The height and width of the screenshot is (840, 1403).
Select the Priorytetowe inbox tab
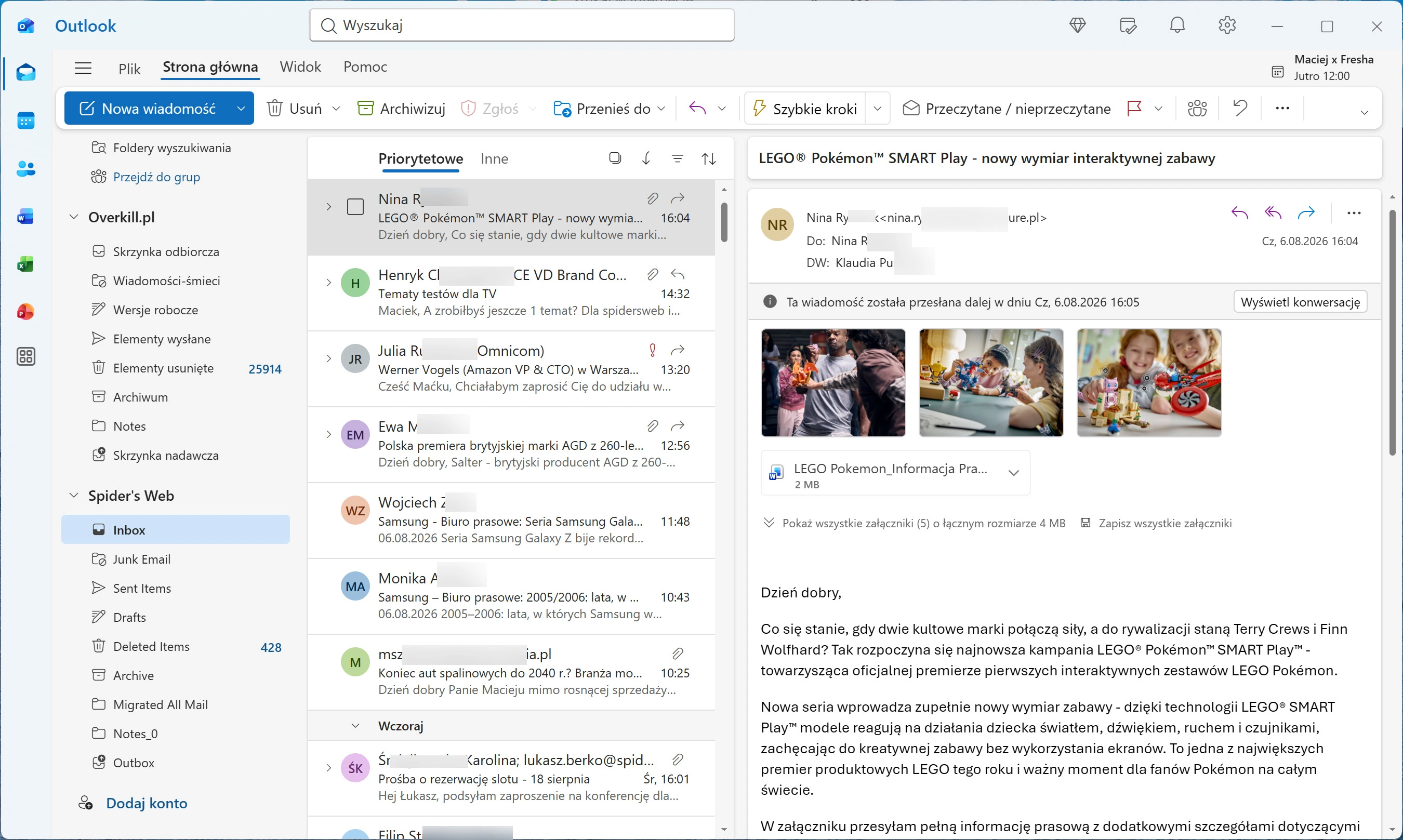tap(421, 158)
